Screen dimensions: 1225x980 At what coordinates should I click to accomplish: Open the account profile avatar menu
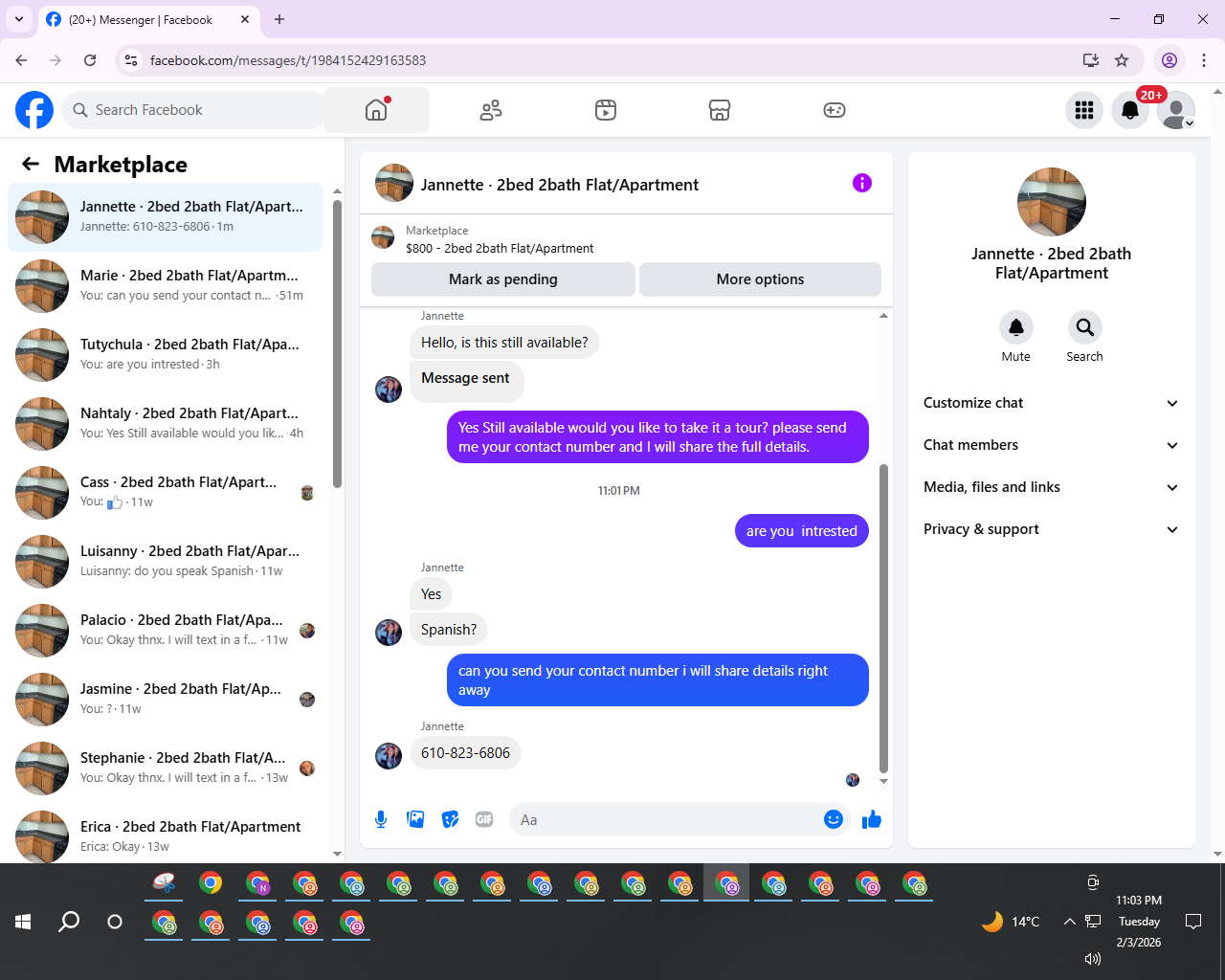click(1176, 110)
